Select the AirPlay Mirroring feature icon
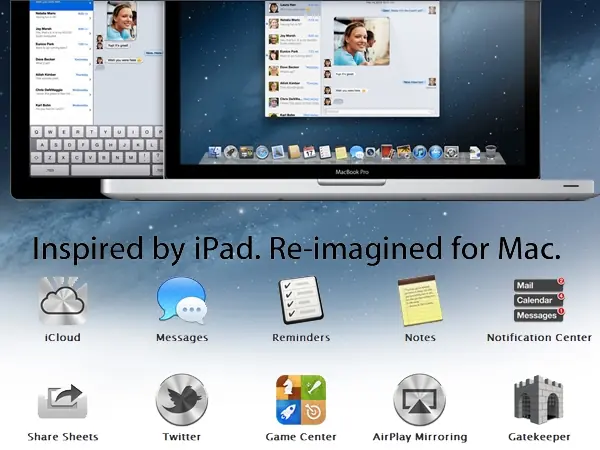This screenshot has width=600, height=450. (420, 399)
